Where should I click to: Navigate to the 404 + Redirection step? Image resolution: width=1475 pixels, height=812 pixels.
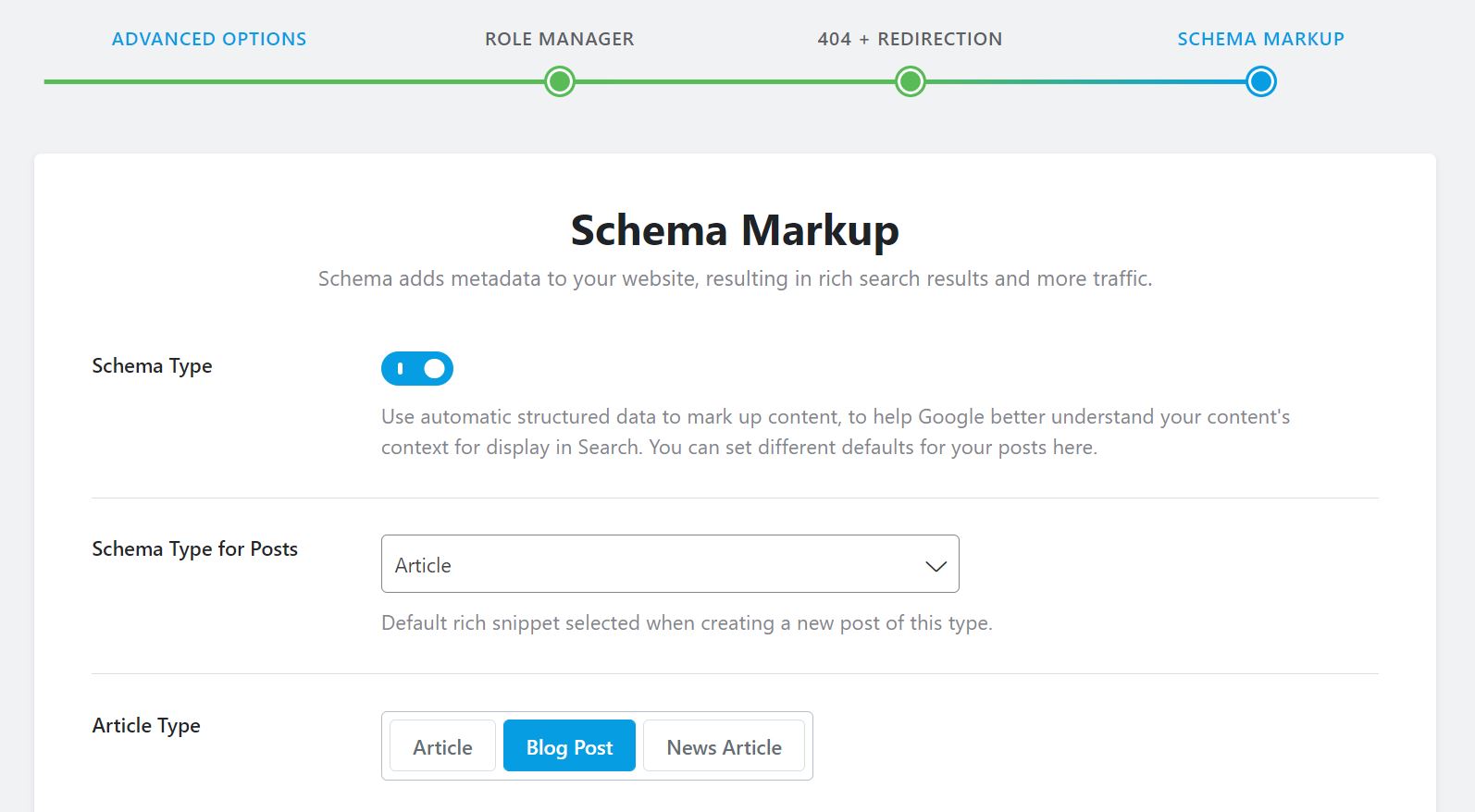(909, 39)
